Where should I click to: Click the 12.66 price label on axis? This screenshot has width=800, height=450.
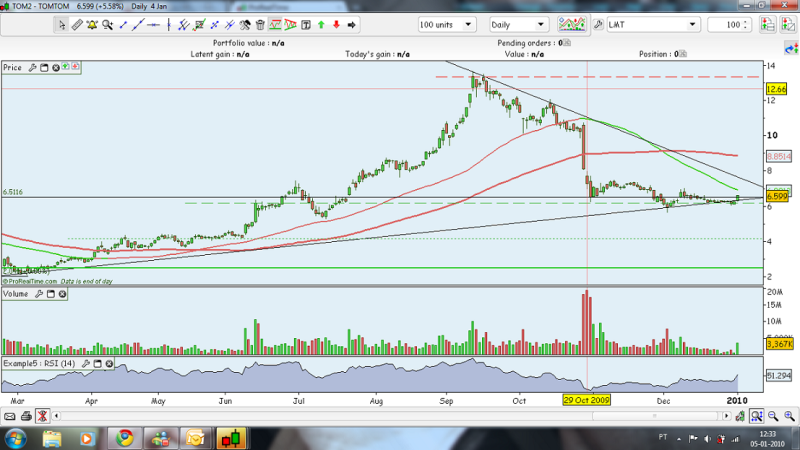click(777, 89)
